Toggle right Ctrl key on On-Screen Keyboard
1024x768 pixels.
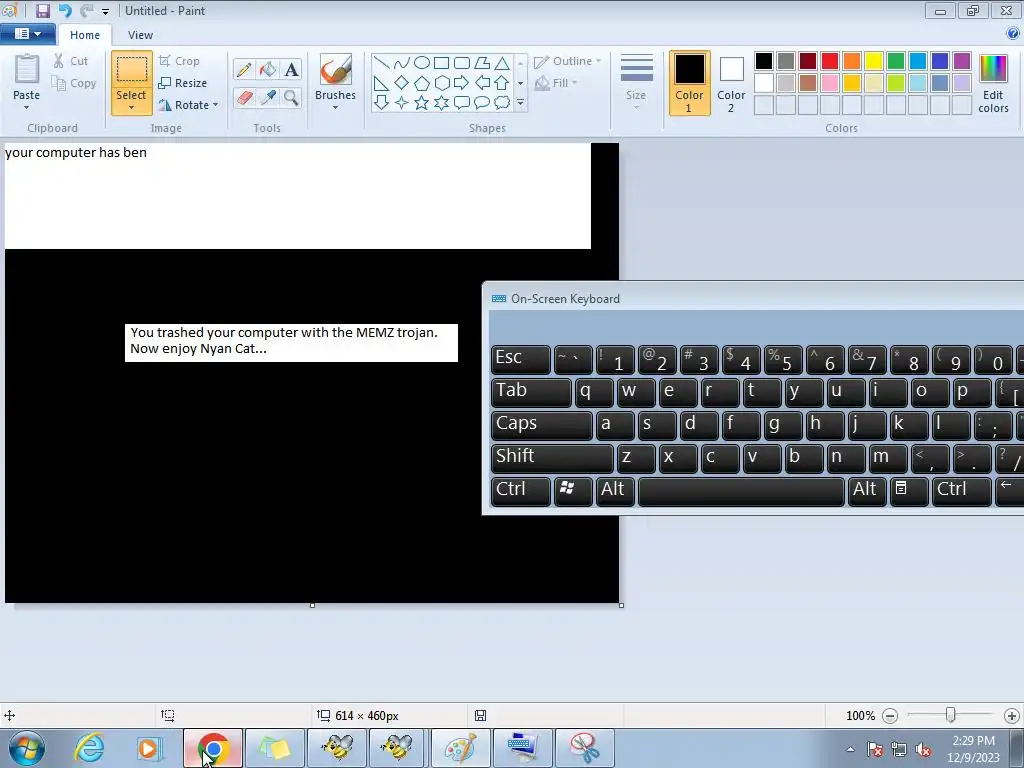[961, 491]
